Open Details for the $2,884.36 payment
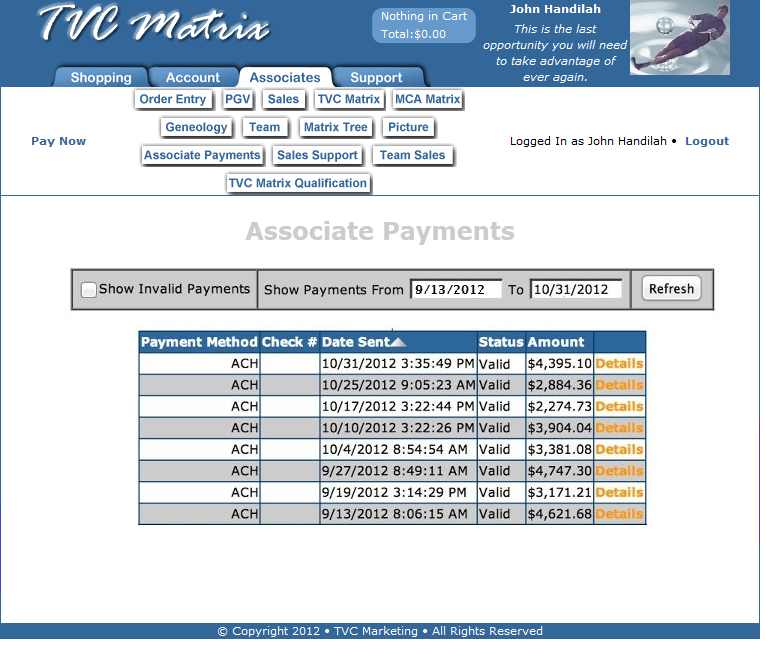The image size is (765, 646). pyautogui.click(x=619, y=385)
